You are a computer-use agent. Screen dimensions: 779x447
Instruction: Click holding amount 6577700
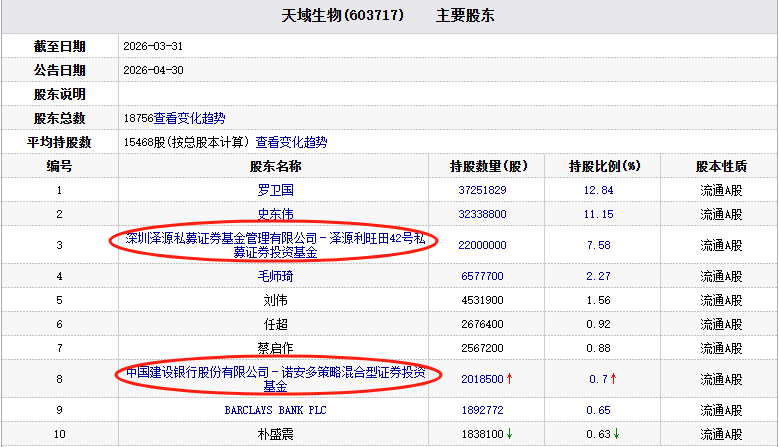pyautogui.click(x=482, y=276)
